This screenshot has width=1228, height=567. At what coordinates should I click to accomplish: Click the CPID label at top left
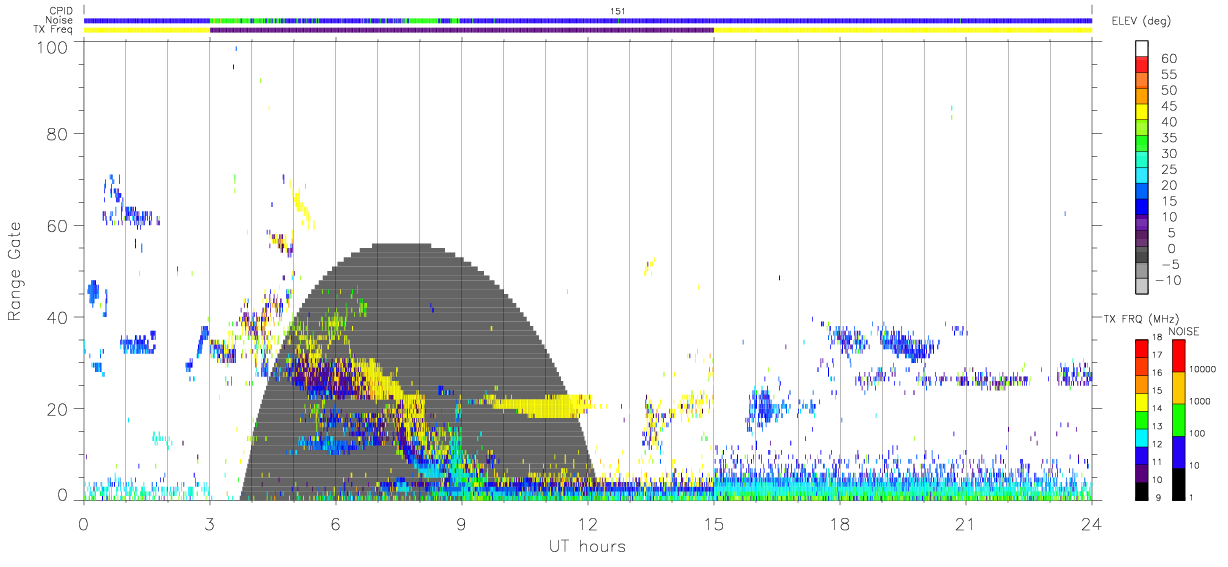pyautogui.click(x=62, y=11)
